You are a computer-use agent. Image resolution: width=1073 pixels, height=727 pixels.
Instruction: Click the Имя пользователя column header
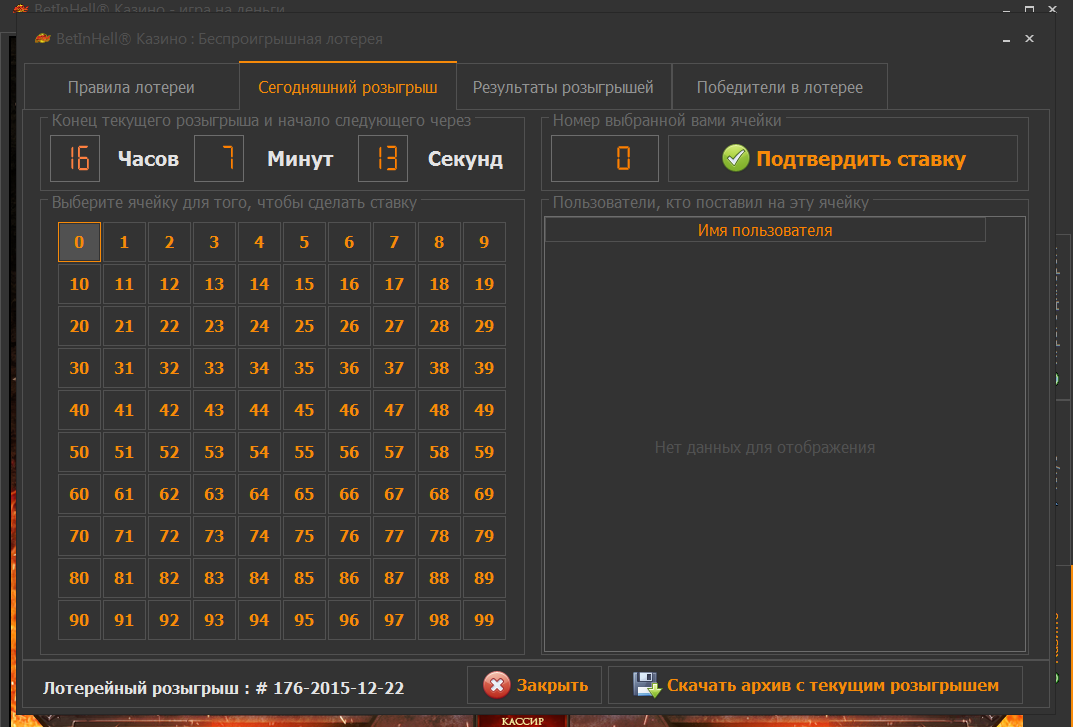pos(764,230)
